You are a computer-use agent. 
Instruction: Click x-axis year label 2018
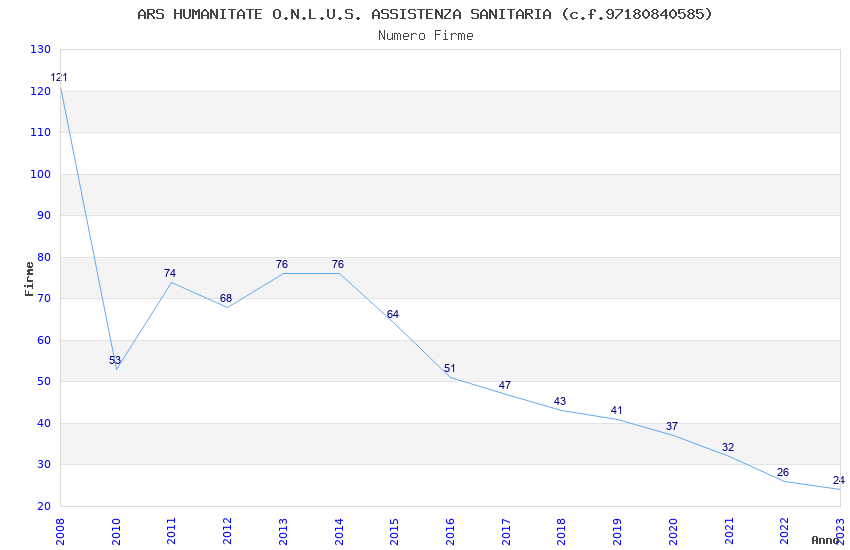tap(561, 531)
